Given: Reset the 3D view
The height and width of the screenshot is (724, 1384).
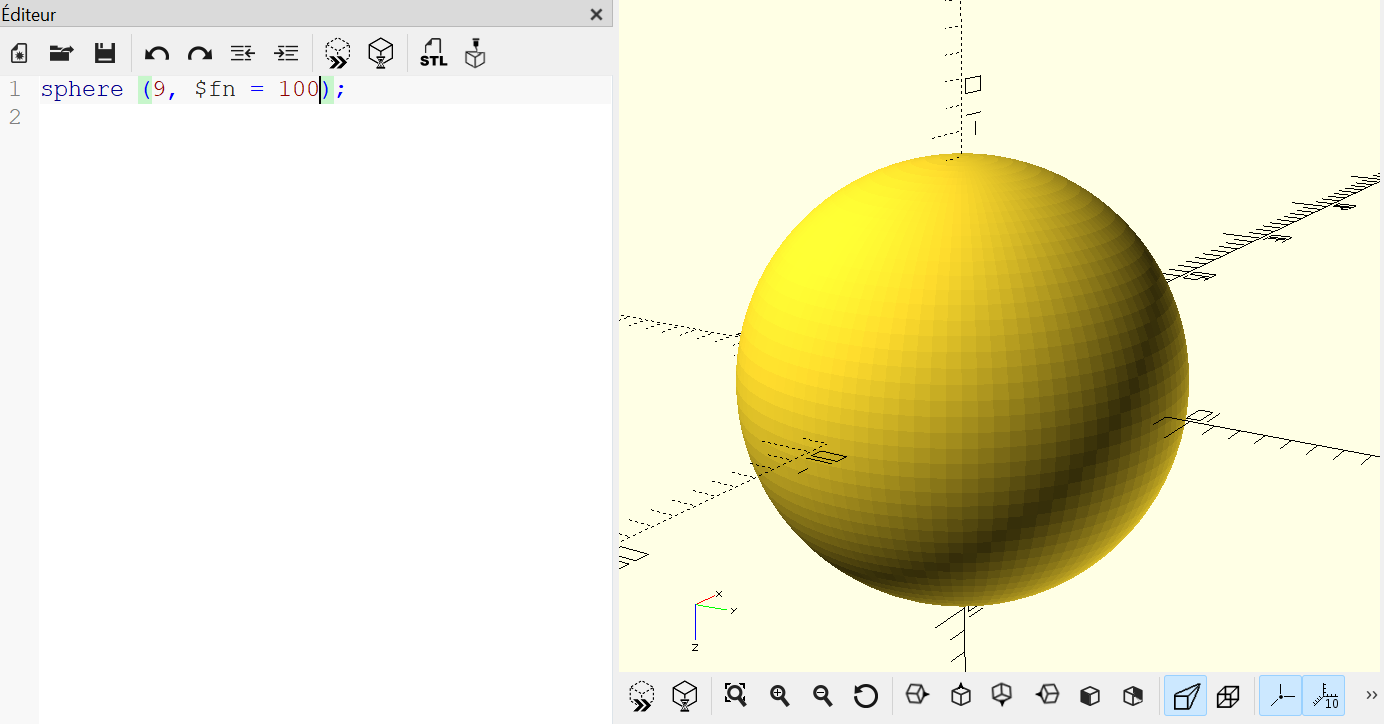Looking at the screenshot, I should [866, 695].
